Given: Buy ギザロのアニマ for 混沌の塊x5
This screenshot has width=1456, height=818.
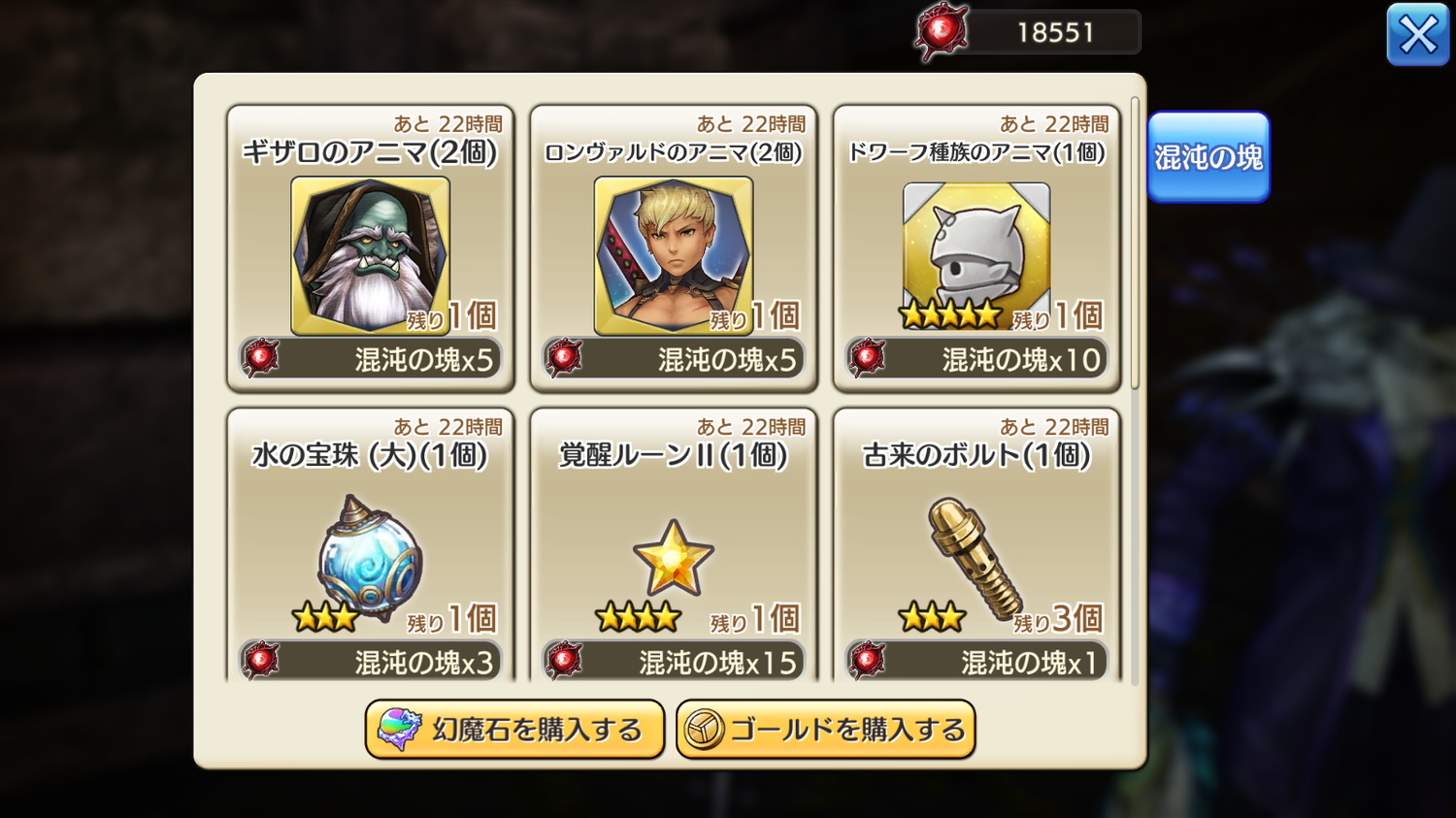Looking at the screenshot, I should pos(370,359).
